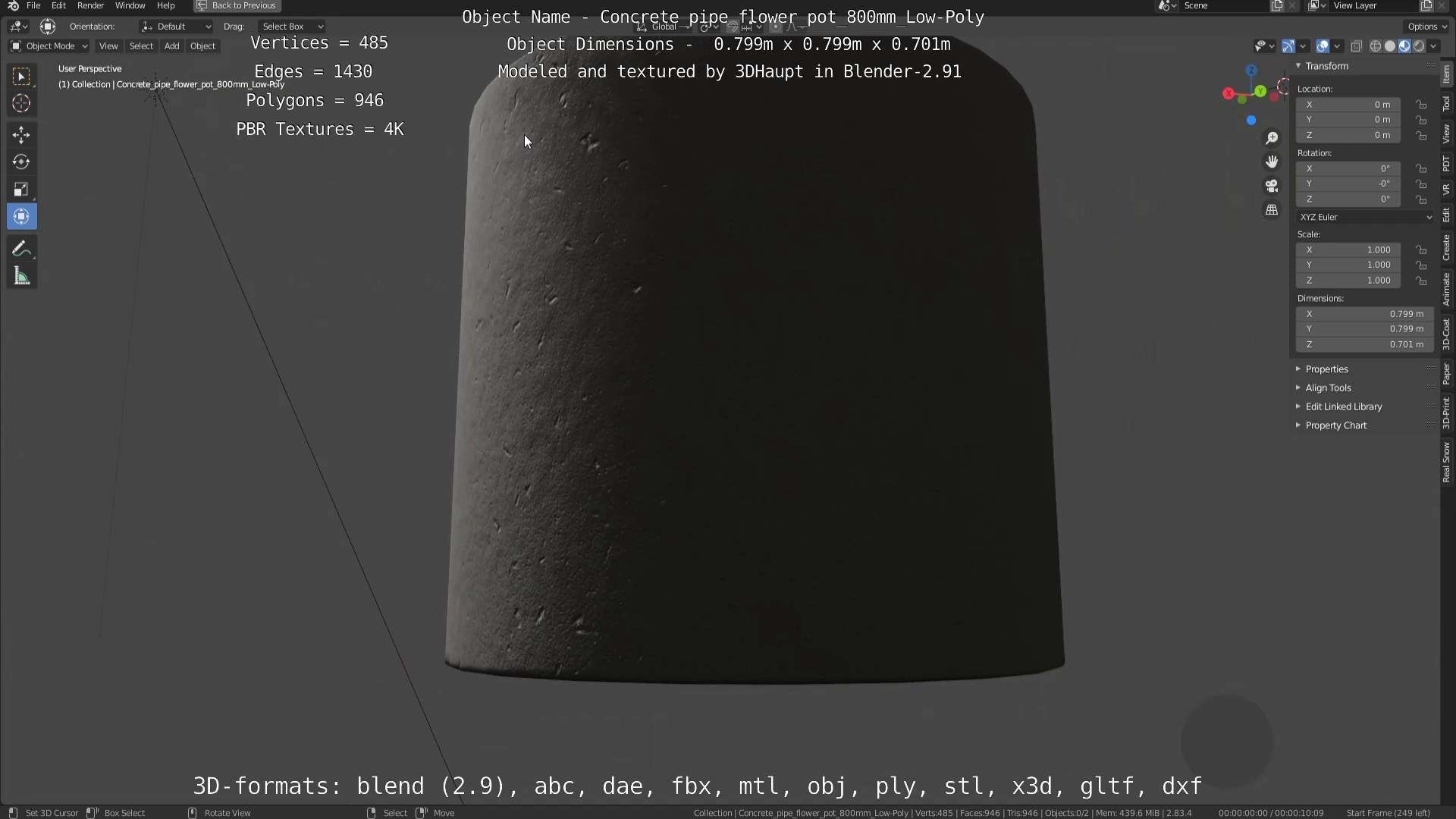Open the Object Mode dropdown

point(49,46)
